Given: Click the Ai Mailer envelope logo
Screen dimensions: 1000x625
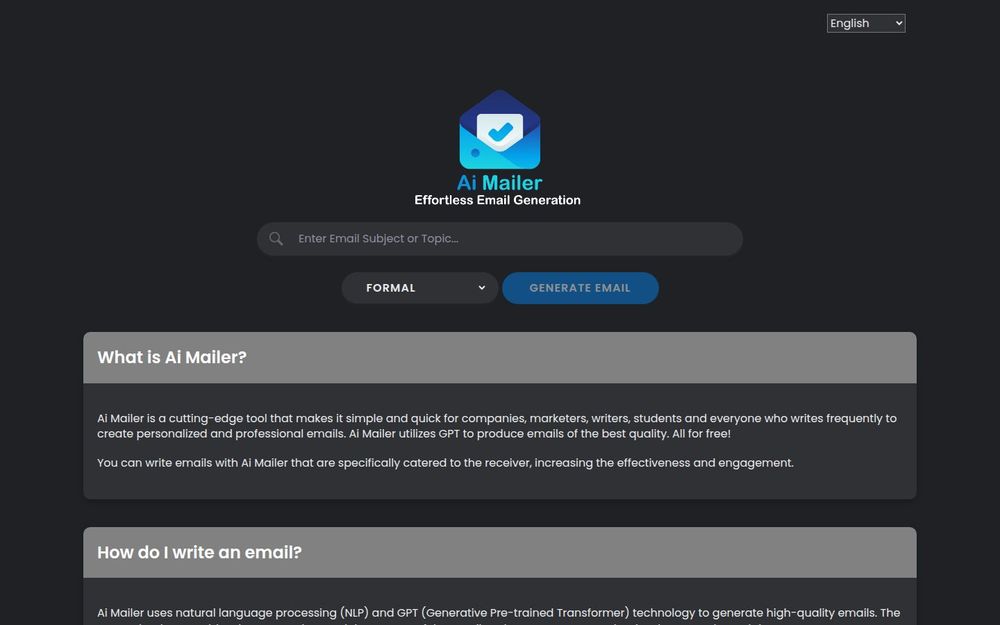Looking at the screenshot, I should click(x=499, y=129).
